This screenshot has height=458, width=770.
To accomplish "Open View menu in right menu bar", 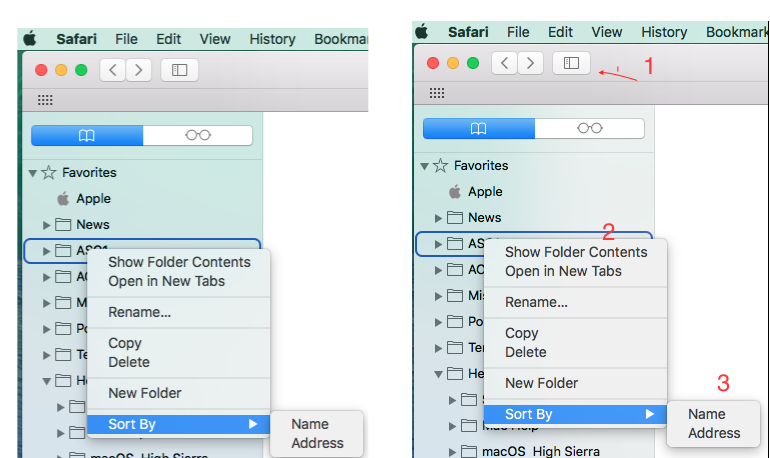I will coord(606,32).
